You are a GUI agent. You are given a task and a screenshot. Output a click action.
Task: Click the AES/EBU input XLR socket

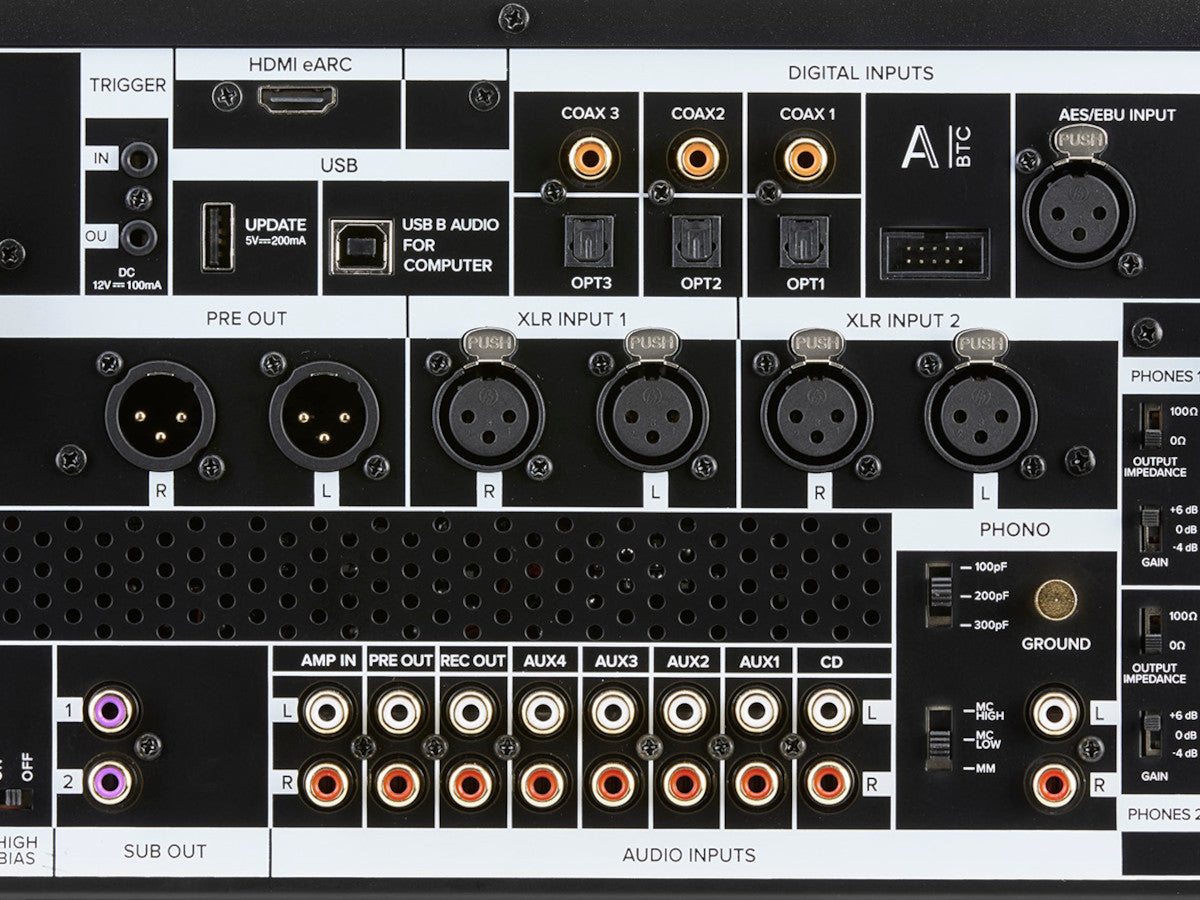coord(1078,211)
